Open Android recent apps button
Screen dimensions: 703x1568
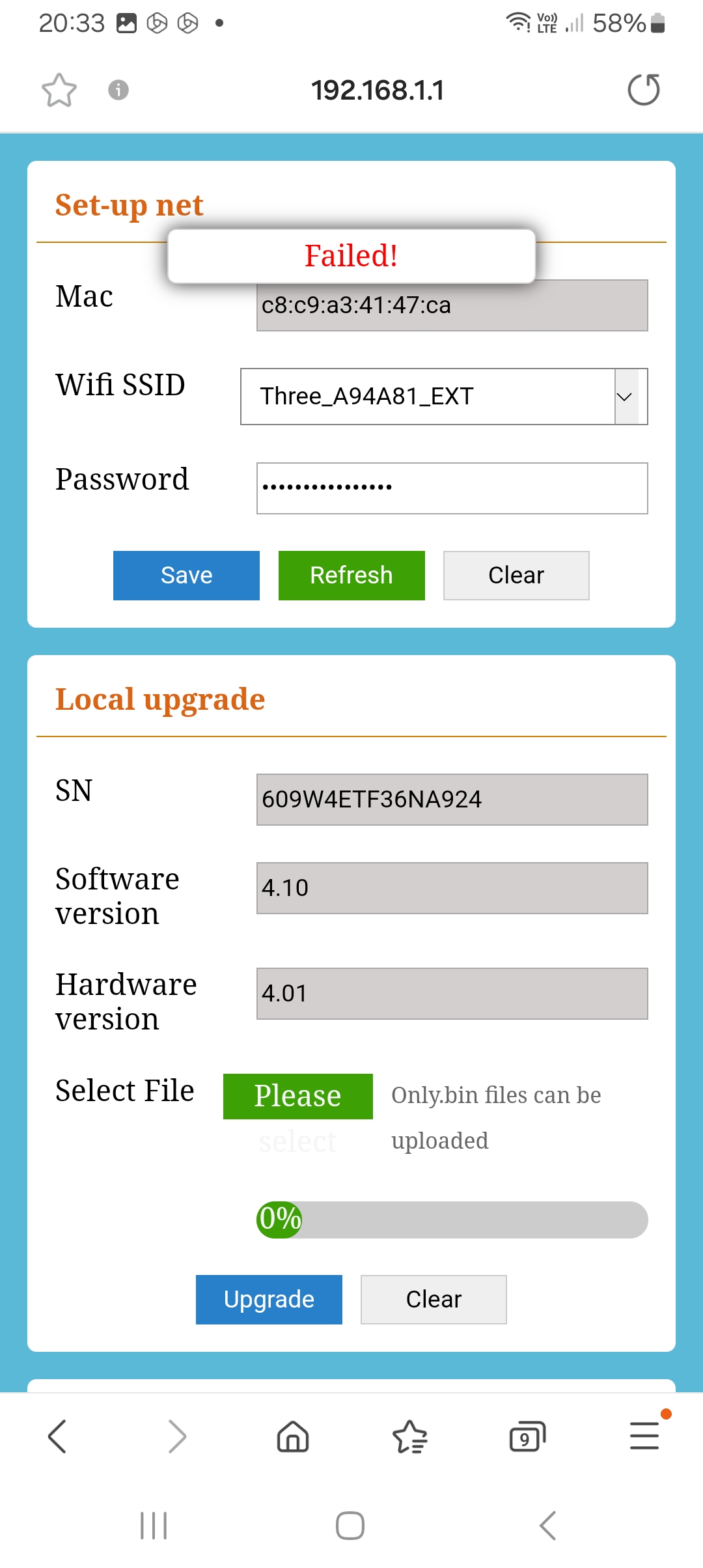click(x=154, y=1526)
